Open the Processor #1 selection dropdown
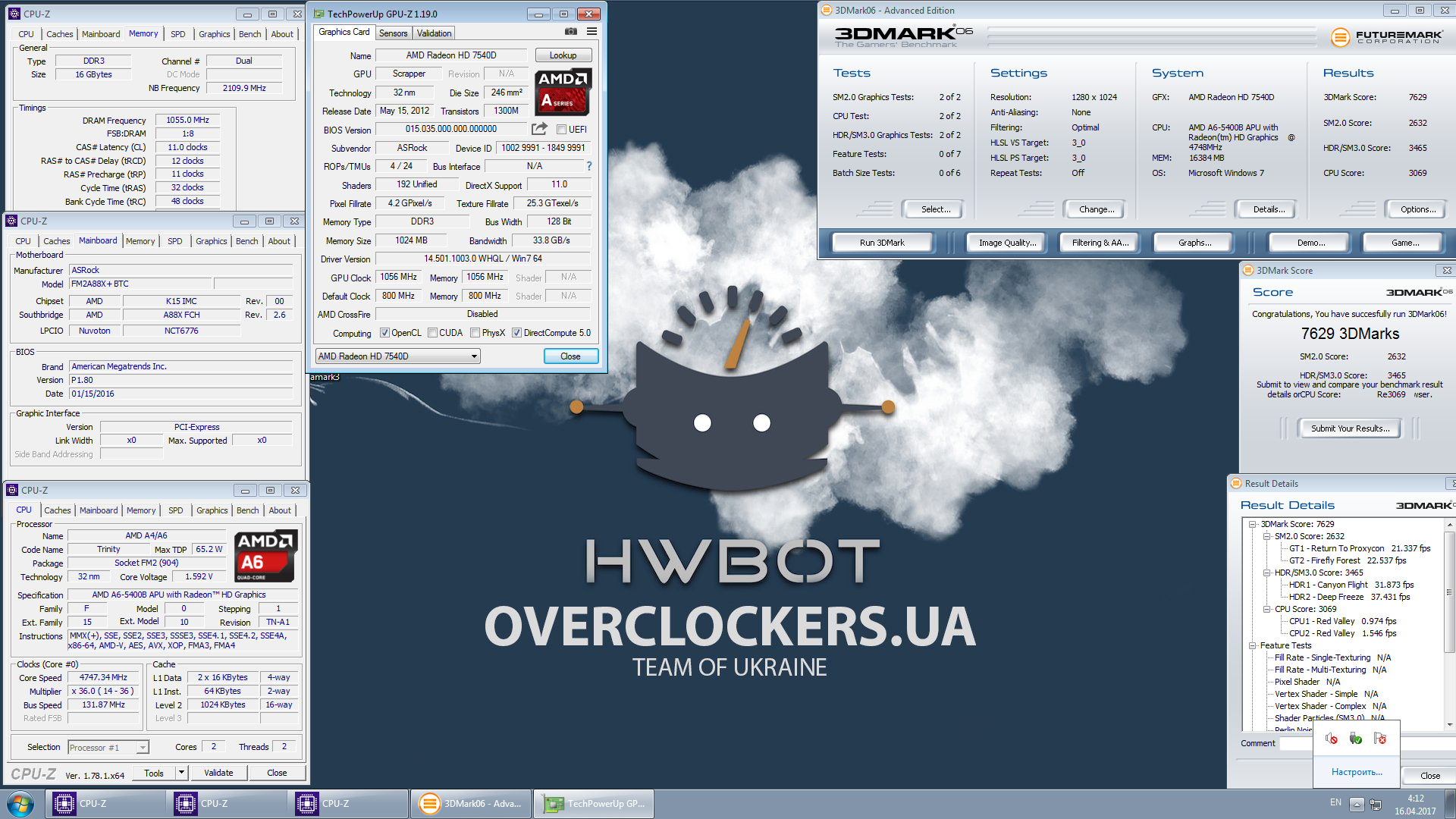This screenshot has width=1456, height=819. click(x=108, y=748)
